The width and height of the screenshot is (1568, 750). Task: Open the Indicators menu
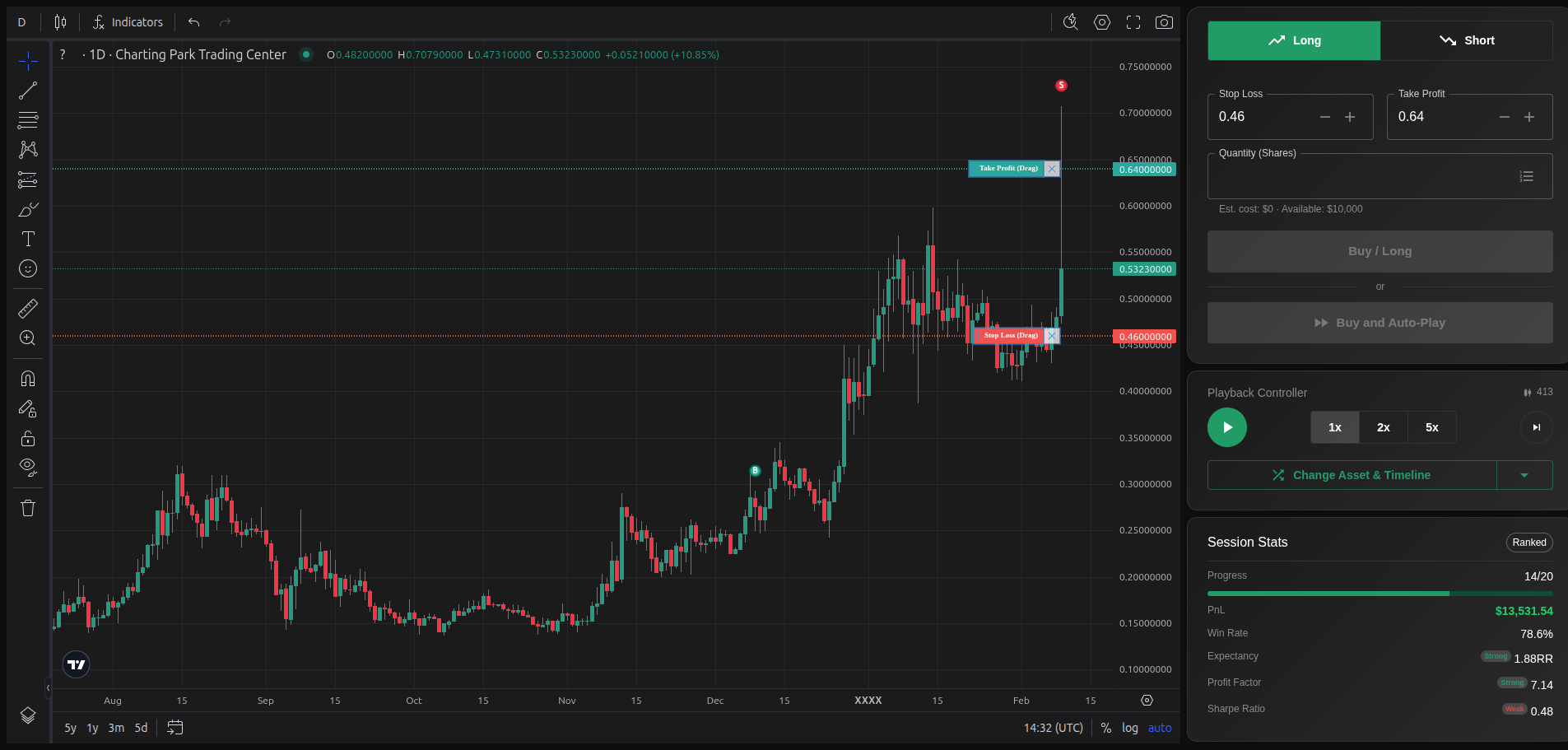128,22
